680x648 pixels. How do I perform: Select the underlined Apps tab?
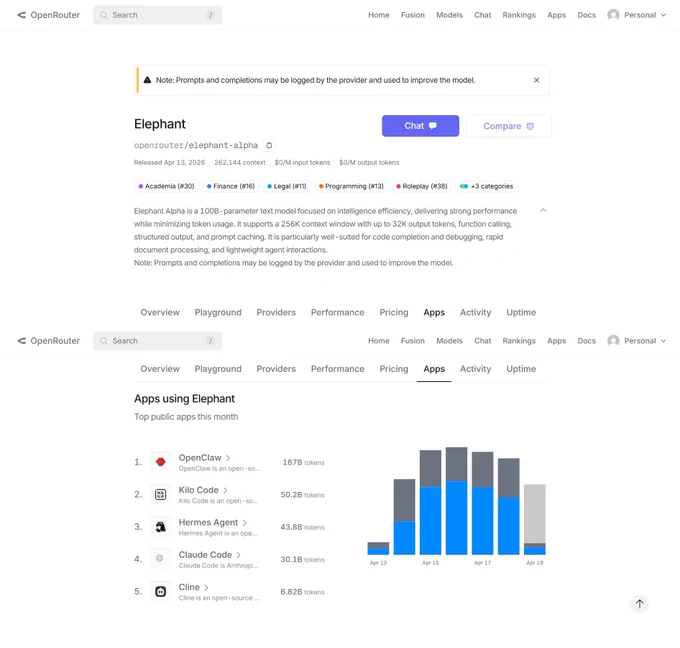[x=434, y=369]
